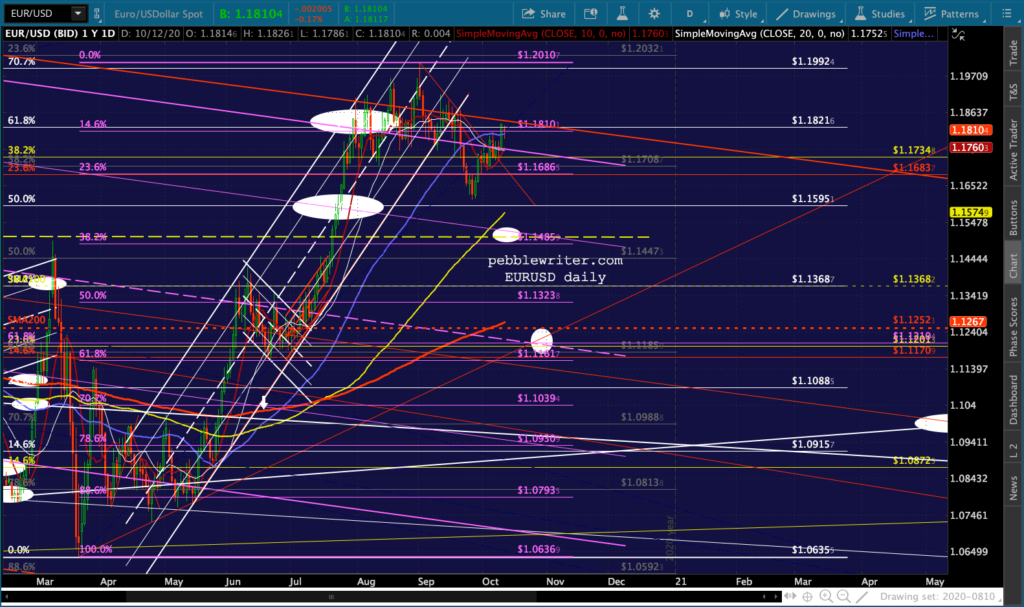Click the $1.1252 red level label
This screenshot has width=1024, height=607.
click(x=914, y=320)
